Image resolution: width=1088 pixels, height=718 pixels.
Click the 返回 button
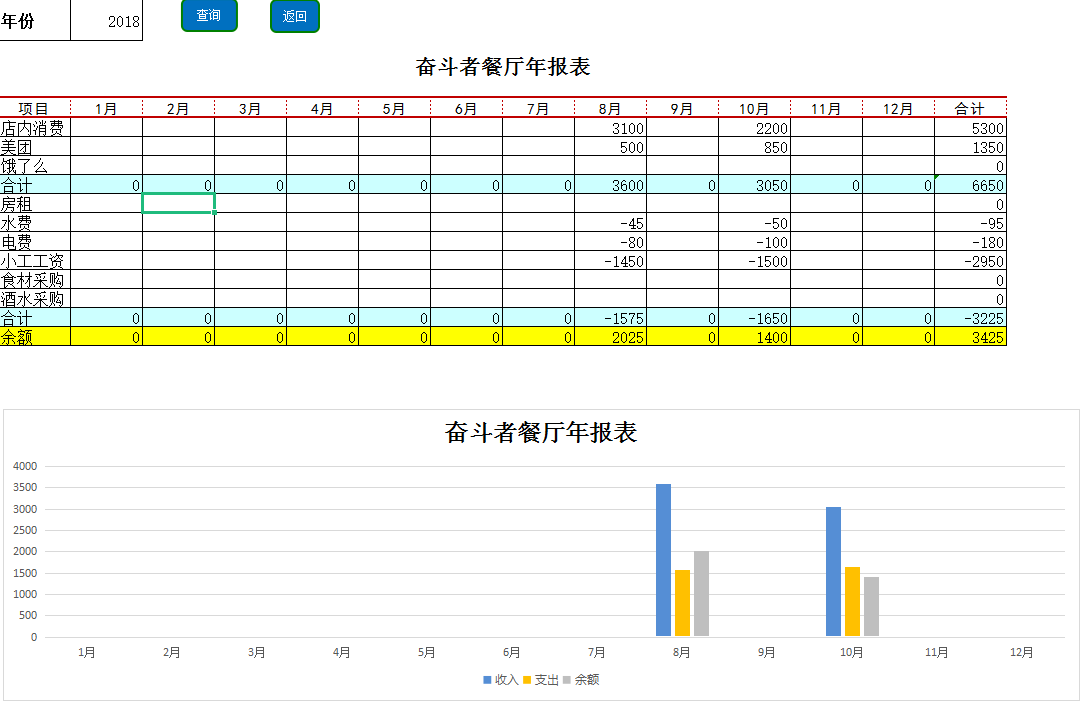pos(294,16)
